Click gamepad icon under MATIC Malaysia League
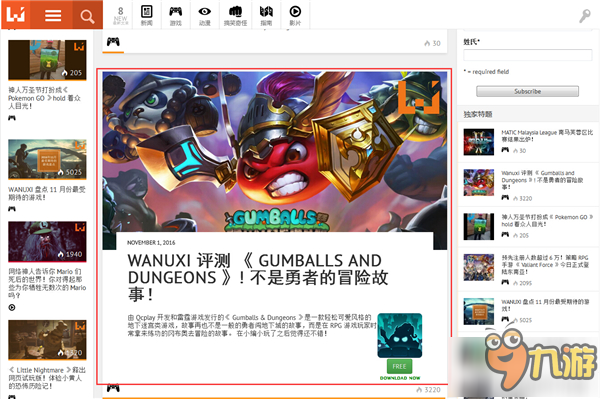600x399 pixels. pos(505,150)
